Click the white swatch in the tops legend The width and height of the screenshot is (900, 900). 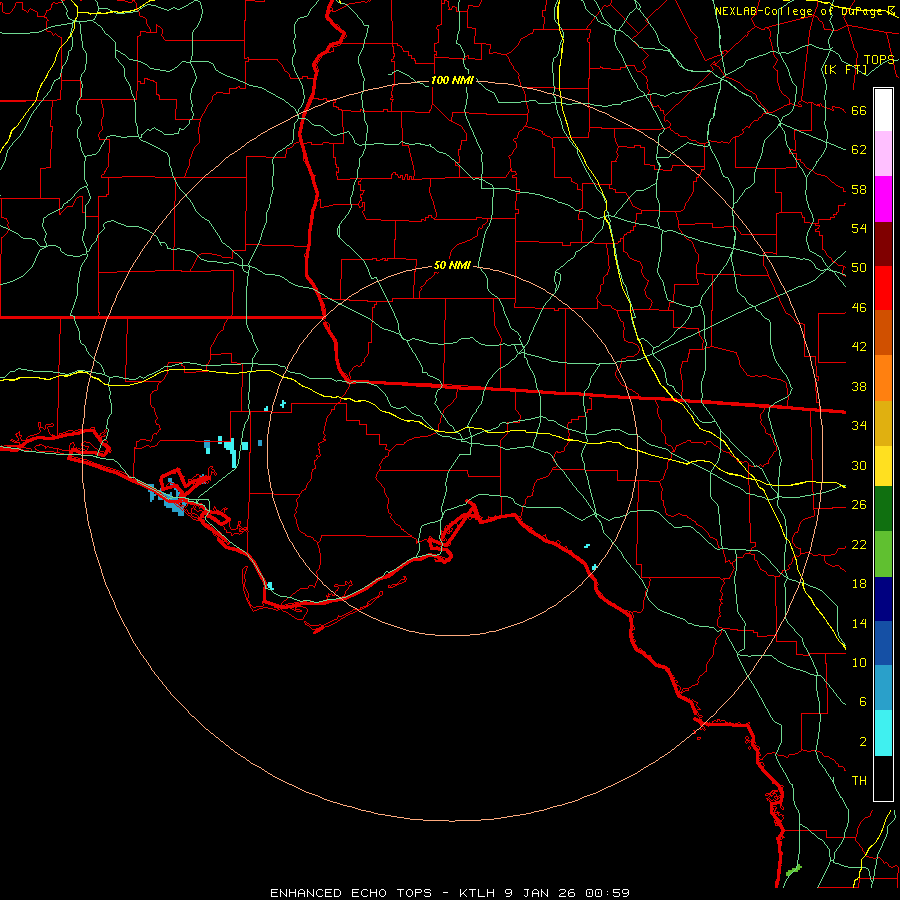coord(883,110)
